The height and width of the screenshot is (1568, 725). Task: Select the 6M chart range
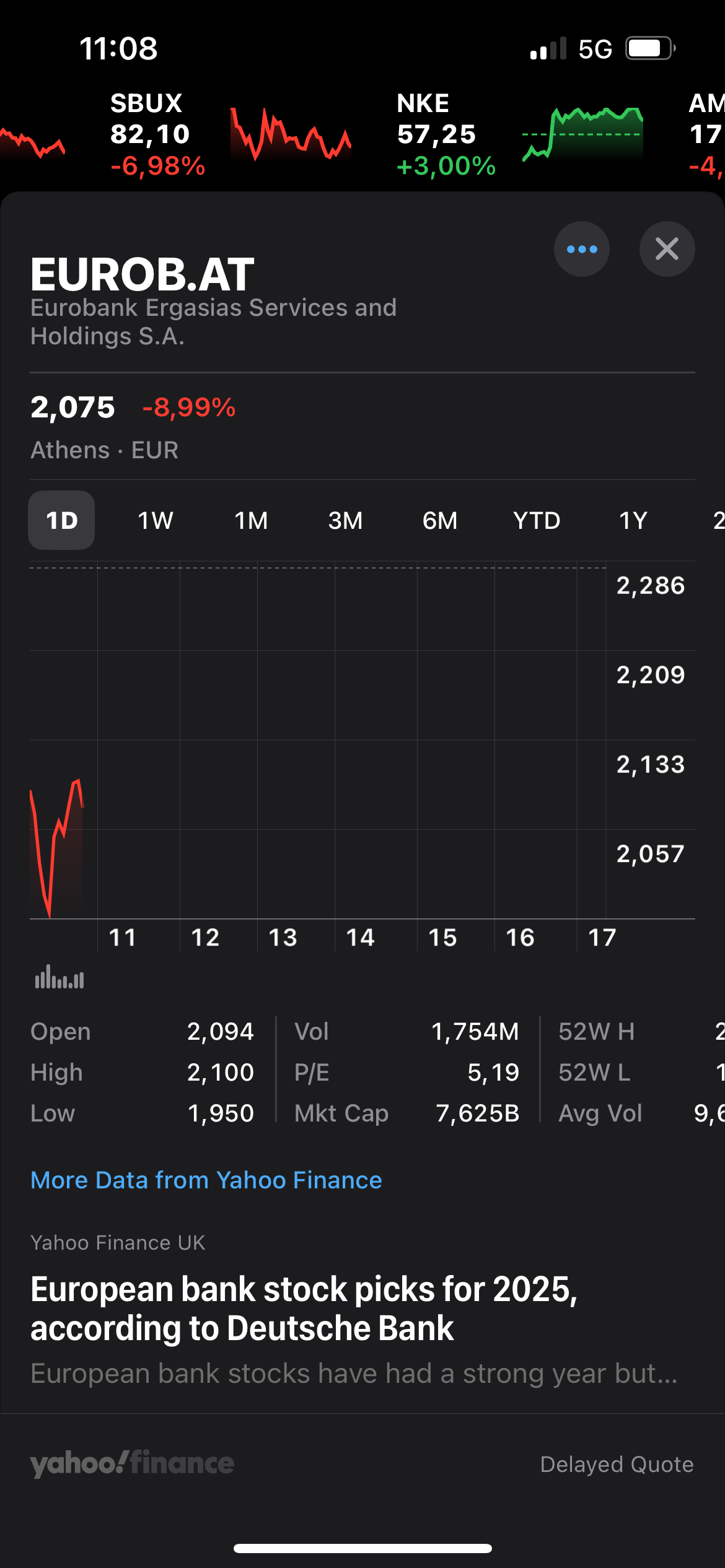(439, 520)
